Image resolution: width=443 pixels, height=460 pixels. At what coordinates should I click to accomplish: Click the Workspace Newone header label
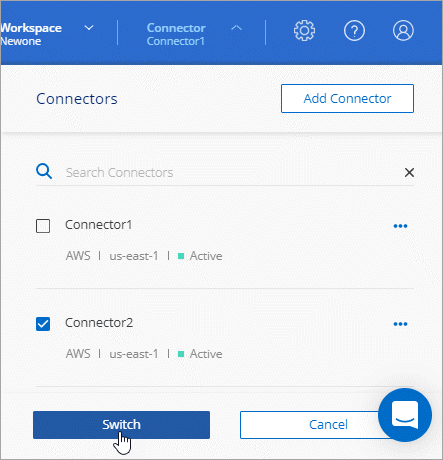pyautogui.click(x=31, y=34)
